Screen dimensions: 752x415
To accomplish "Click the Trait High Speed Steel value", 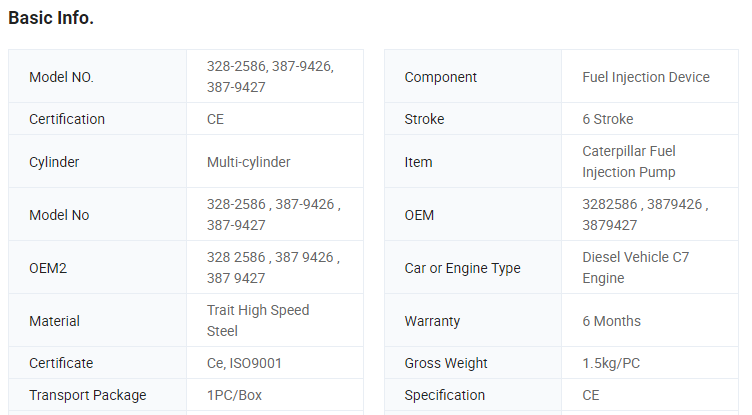I will click(258, 320).
